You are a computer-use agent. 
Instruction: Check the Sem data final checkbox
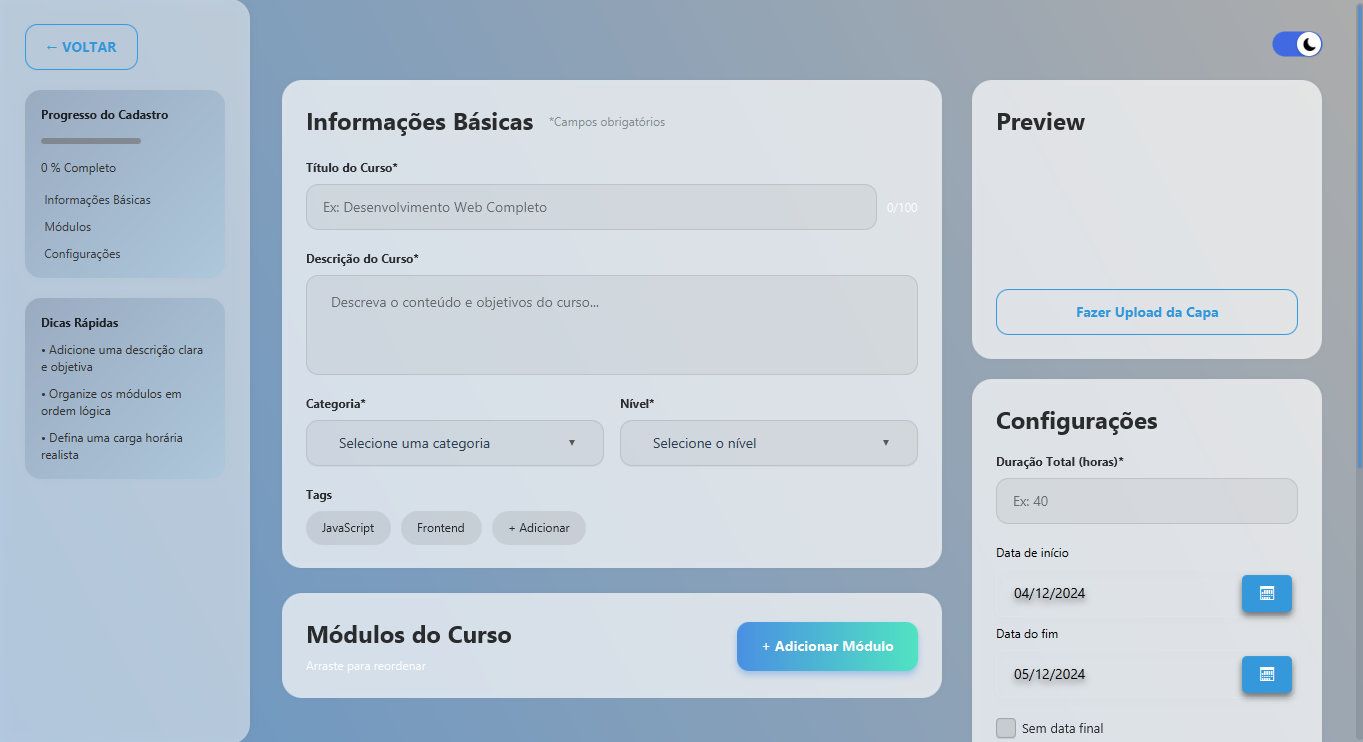(1006, 728)
